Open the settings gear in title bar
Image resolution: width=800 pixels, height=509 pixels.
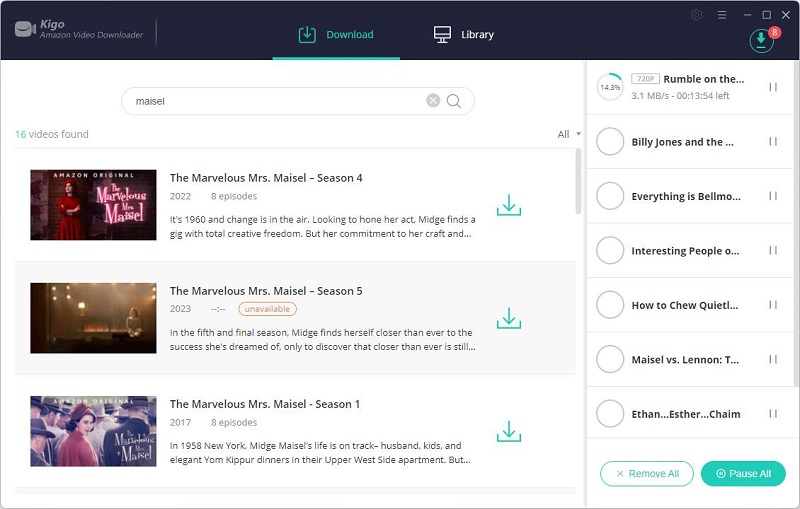(x=696, y=15)
